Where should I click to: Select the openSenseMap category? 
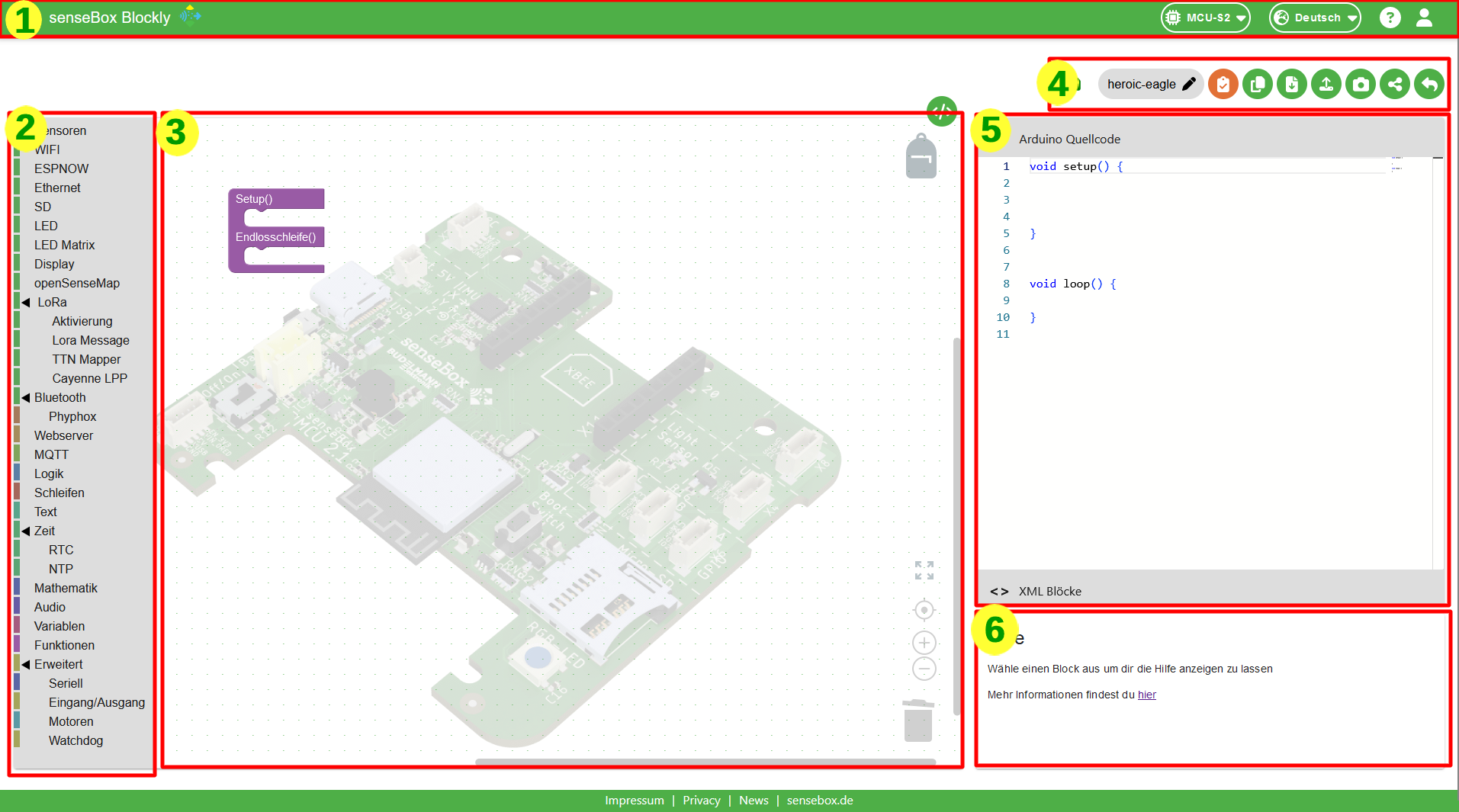coord(76,283)
